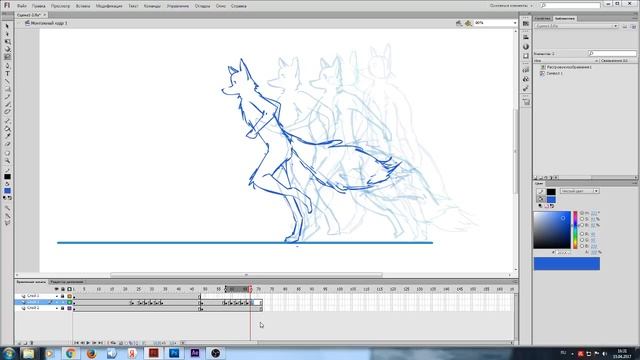The image size is (640, 360).
Task: Select the Pencil tool
Action: pos(7,97)
